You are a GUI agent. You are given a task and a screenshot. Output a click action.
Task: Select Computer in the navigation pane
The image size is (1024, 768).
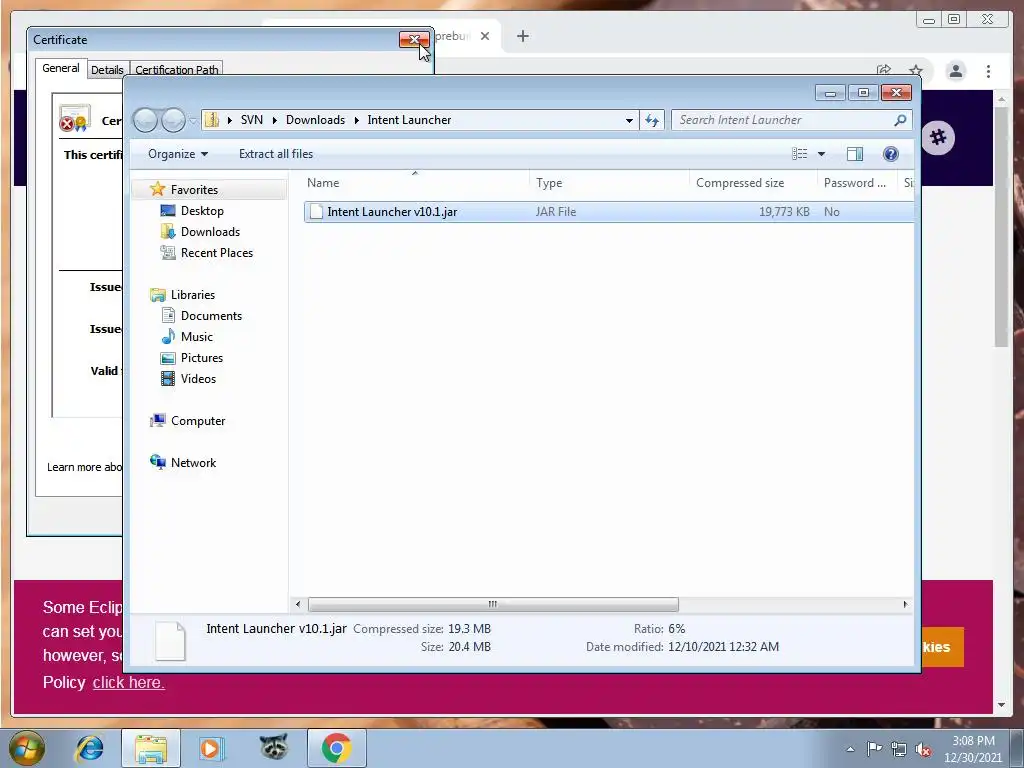coord(198,421)
